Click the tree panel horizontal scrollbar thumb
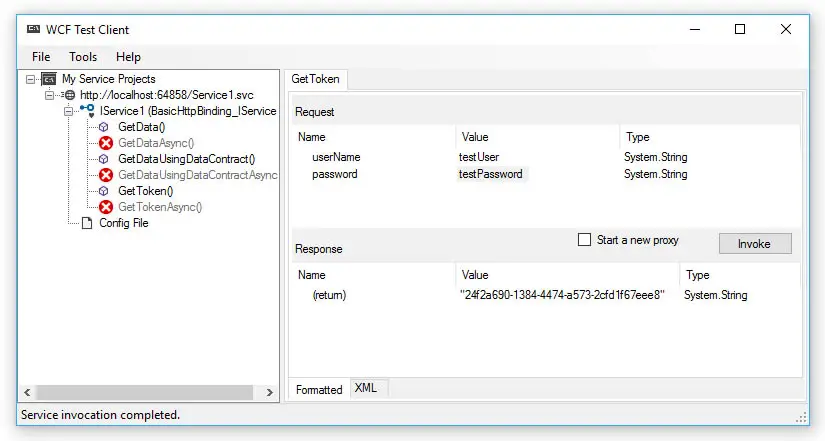Viewport: 825px width, 441px height. pyautogui.click(x=145, y=392)
